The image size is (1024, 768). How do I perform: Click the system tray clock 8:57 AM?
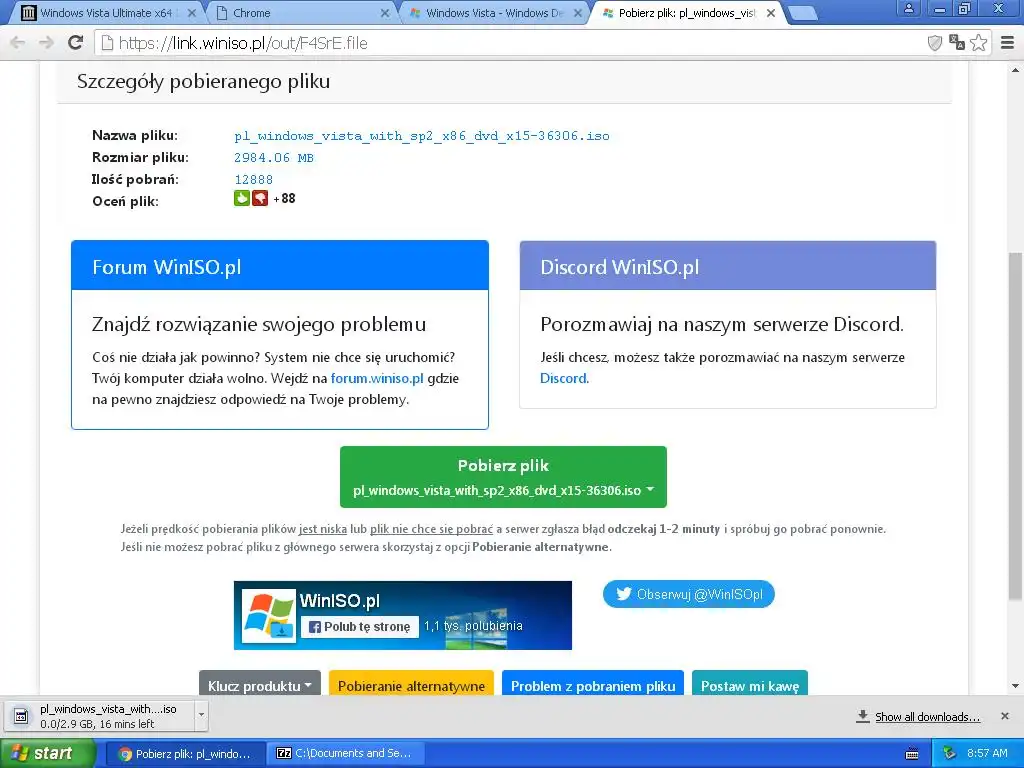tap(987, 754)
